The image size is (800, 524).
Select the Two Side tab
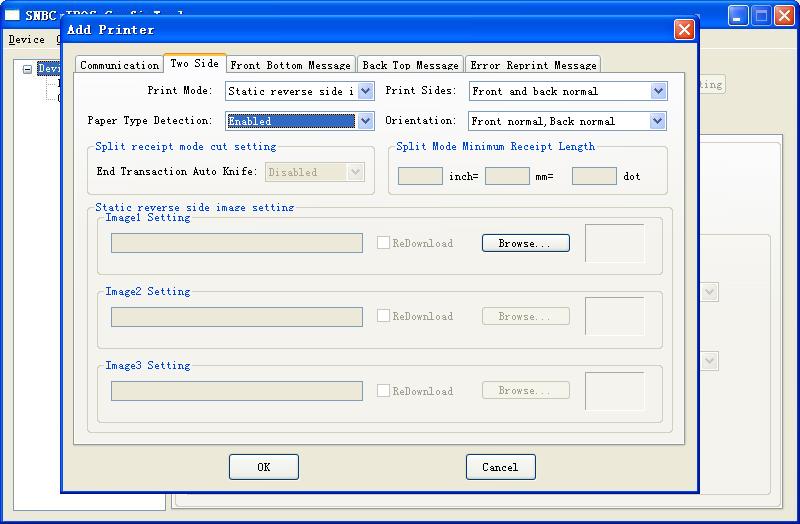coord(194,63)
